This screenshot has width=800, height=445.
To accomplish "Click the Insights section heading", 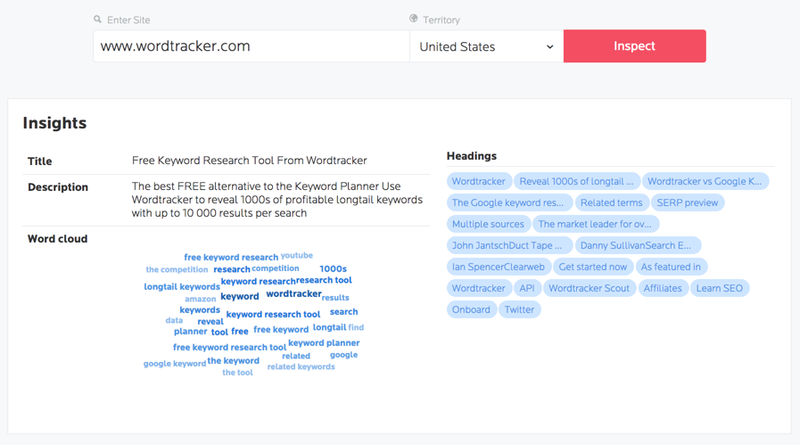I will (55, 123).
